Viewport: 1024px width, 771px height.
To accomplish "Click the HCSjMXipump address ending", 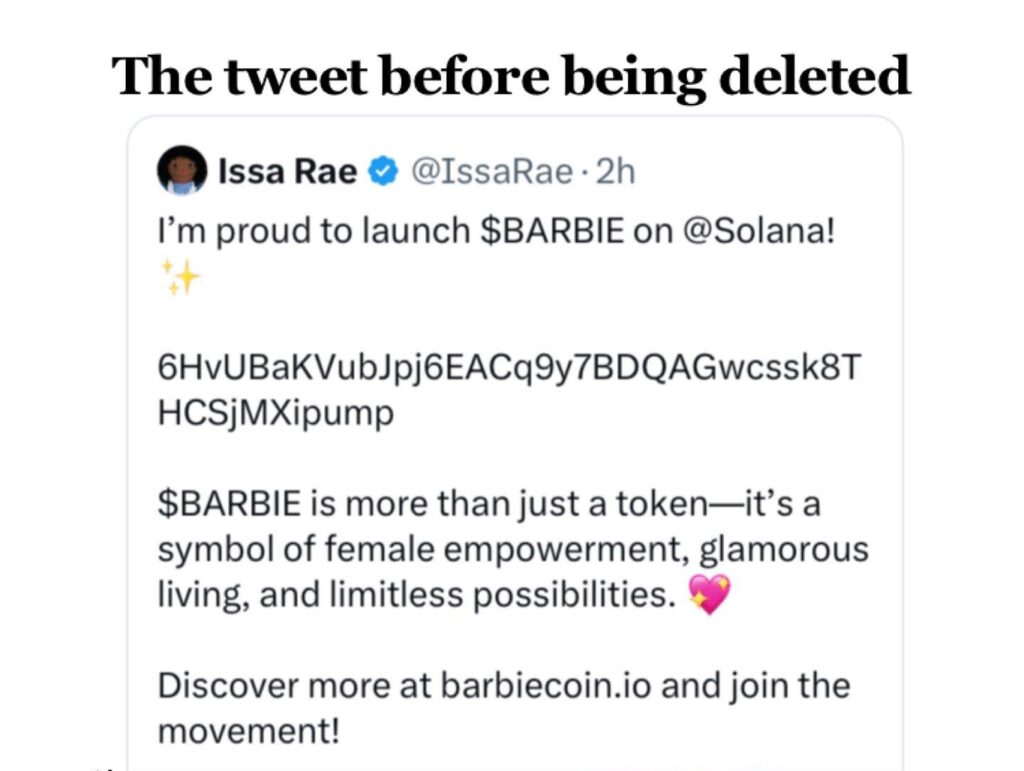I will 276,414.
